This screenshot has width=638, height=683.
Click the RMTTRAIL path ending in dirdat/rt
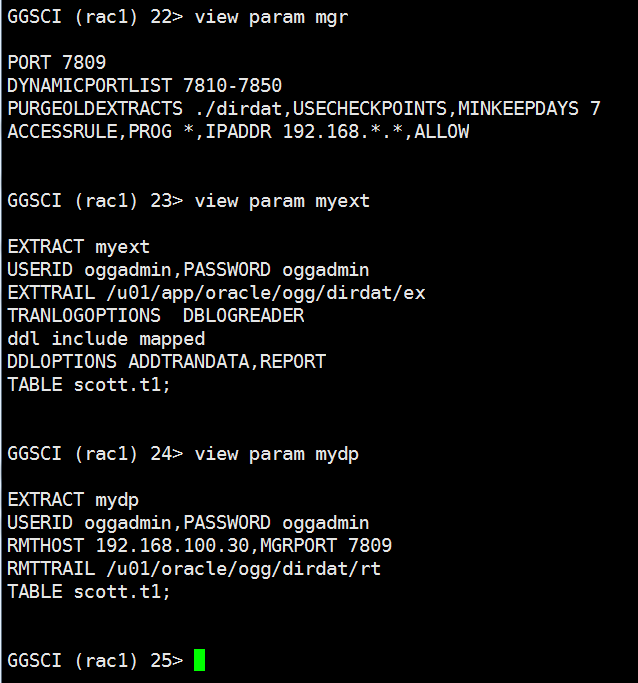(x=194, y=568)
